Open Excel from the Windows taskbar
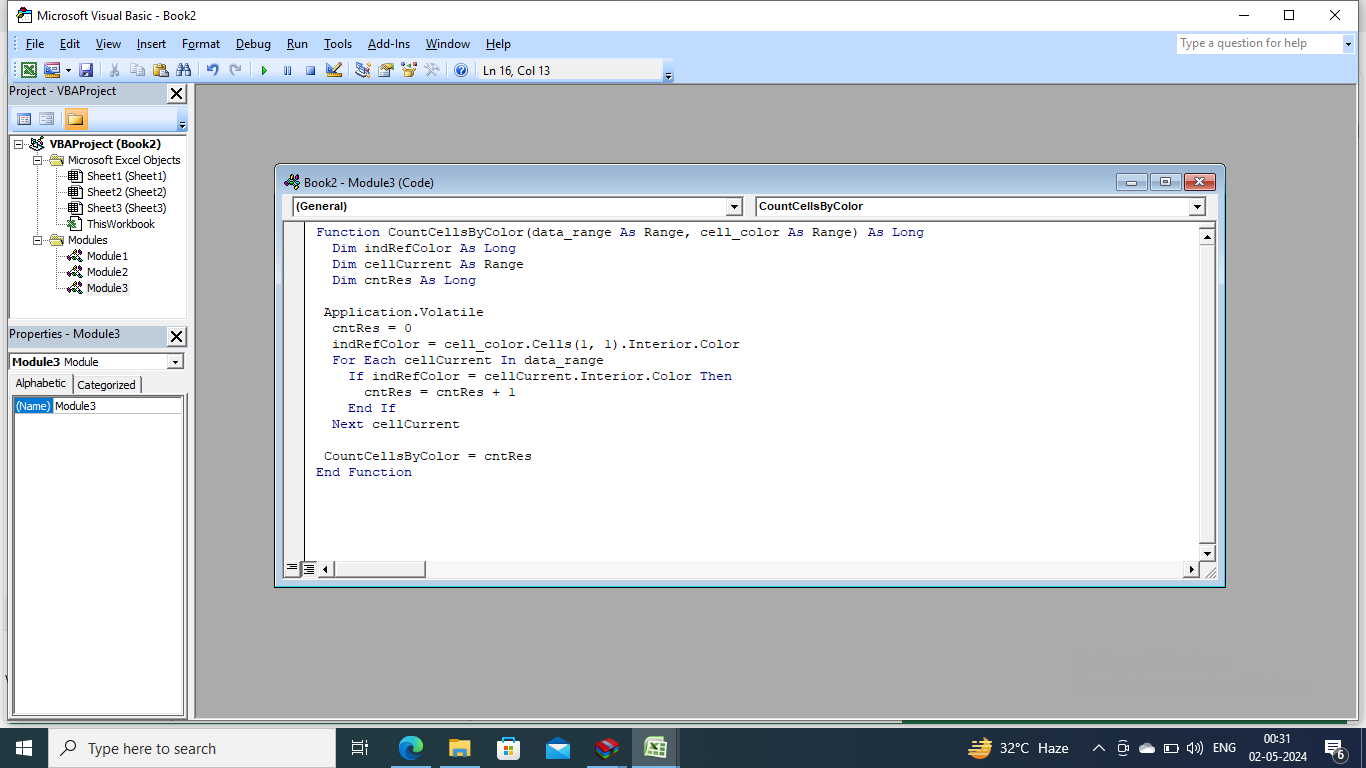The width and height of the screenshot is (1366, 768). click(x=655, y=748)
